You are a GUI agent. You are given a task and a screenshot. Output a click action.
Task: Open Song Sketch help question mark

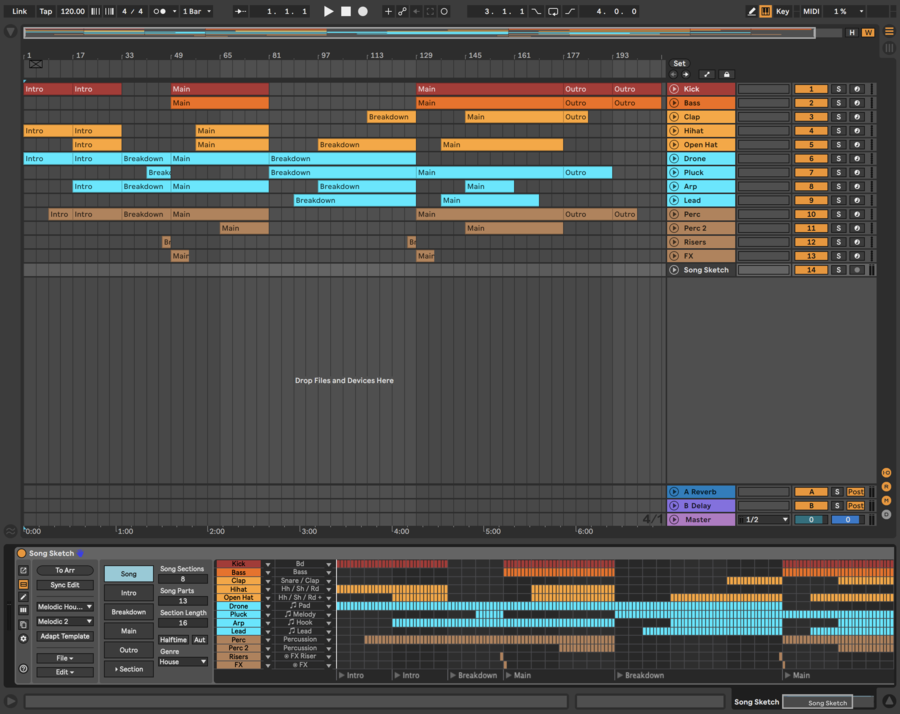24,669
